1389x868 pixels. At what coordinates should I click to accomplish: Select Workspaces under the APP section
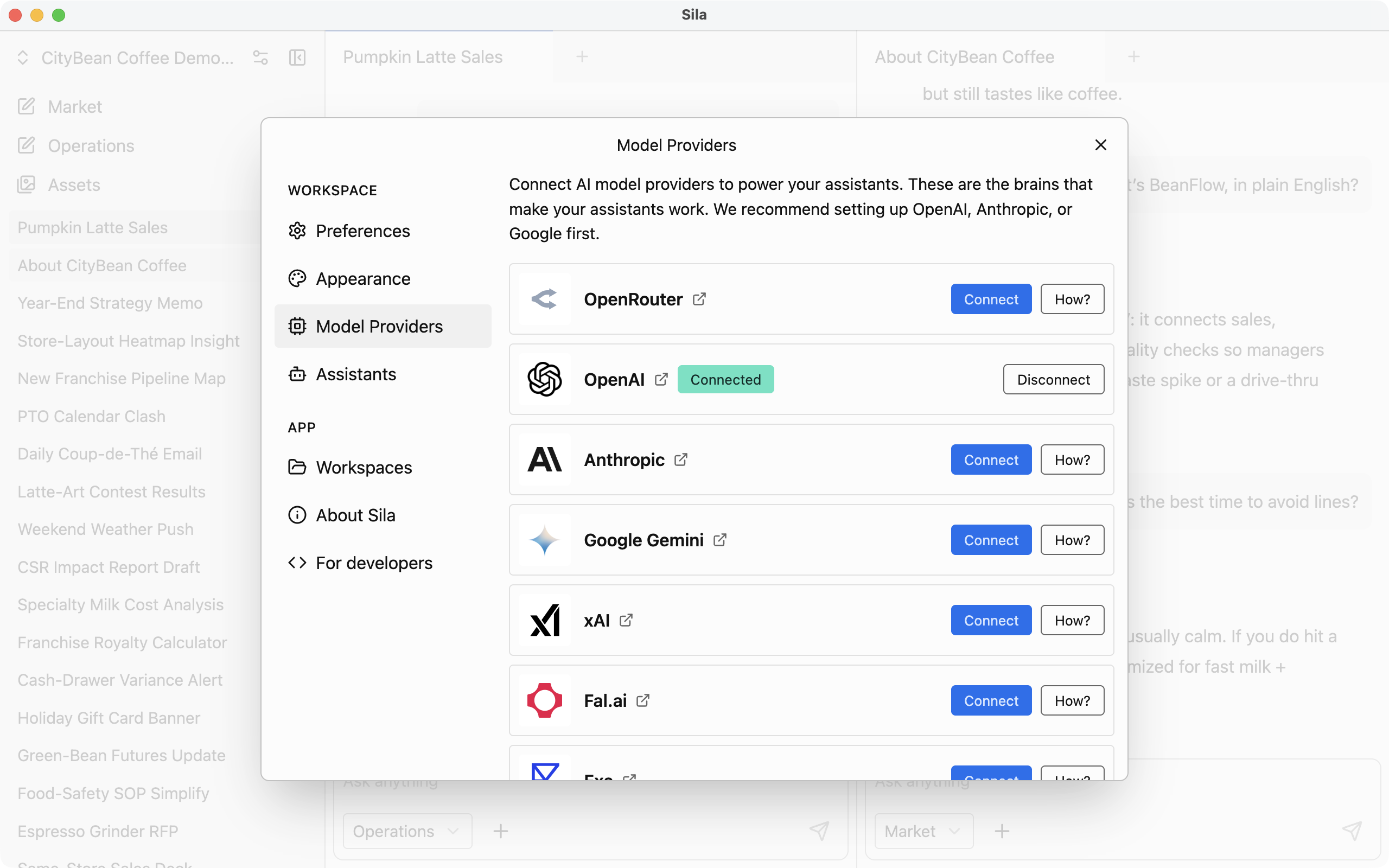[x=297, y=467]
